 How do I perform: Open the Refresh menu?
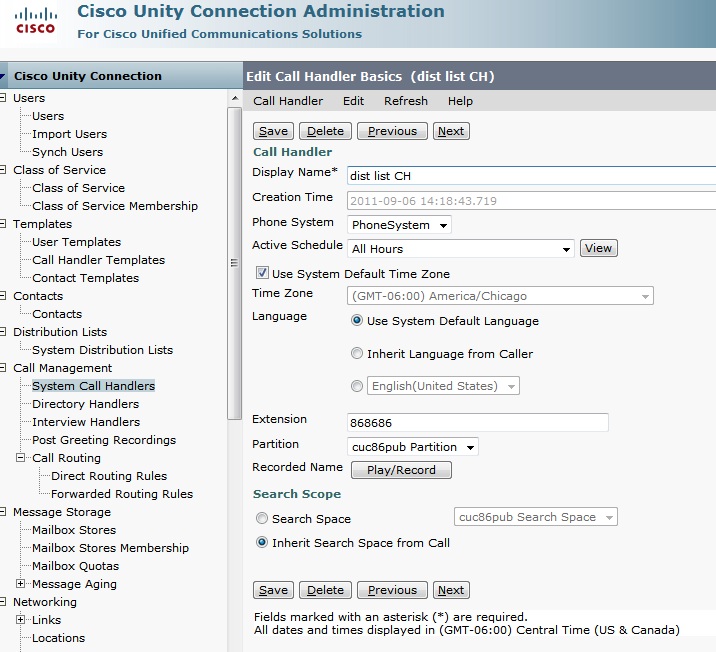[x=406, y=101]
